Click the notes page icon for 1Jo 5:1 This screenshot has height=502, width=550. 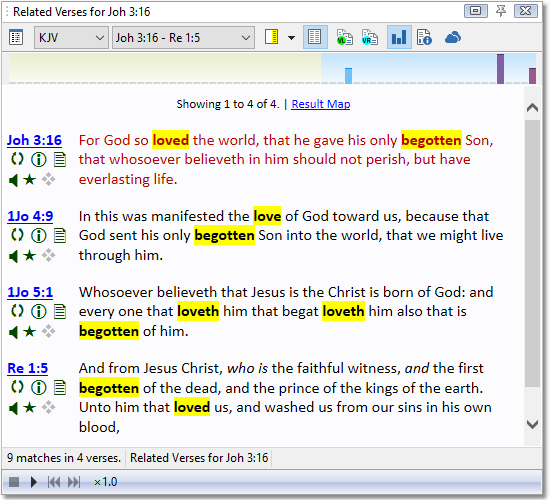point(60,312)
